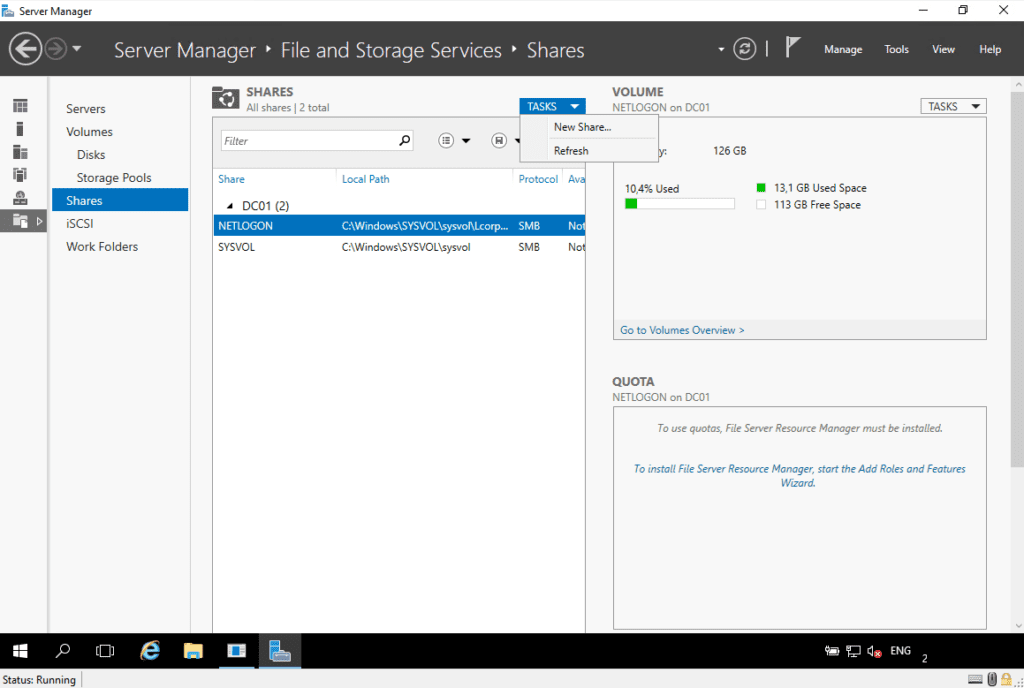
Task: Sort by the Local Path column header
Action: pyautogui.click(x=365, y=179)
